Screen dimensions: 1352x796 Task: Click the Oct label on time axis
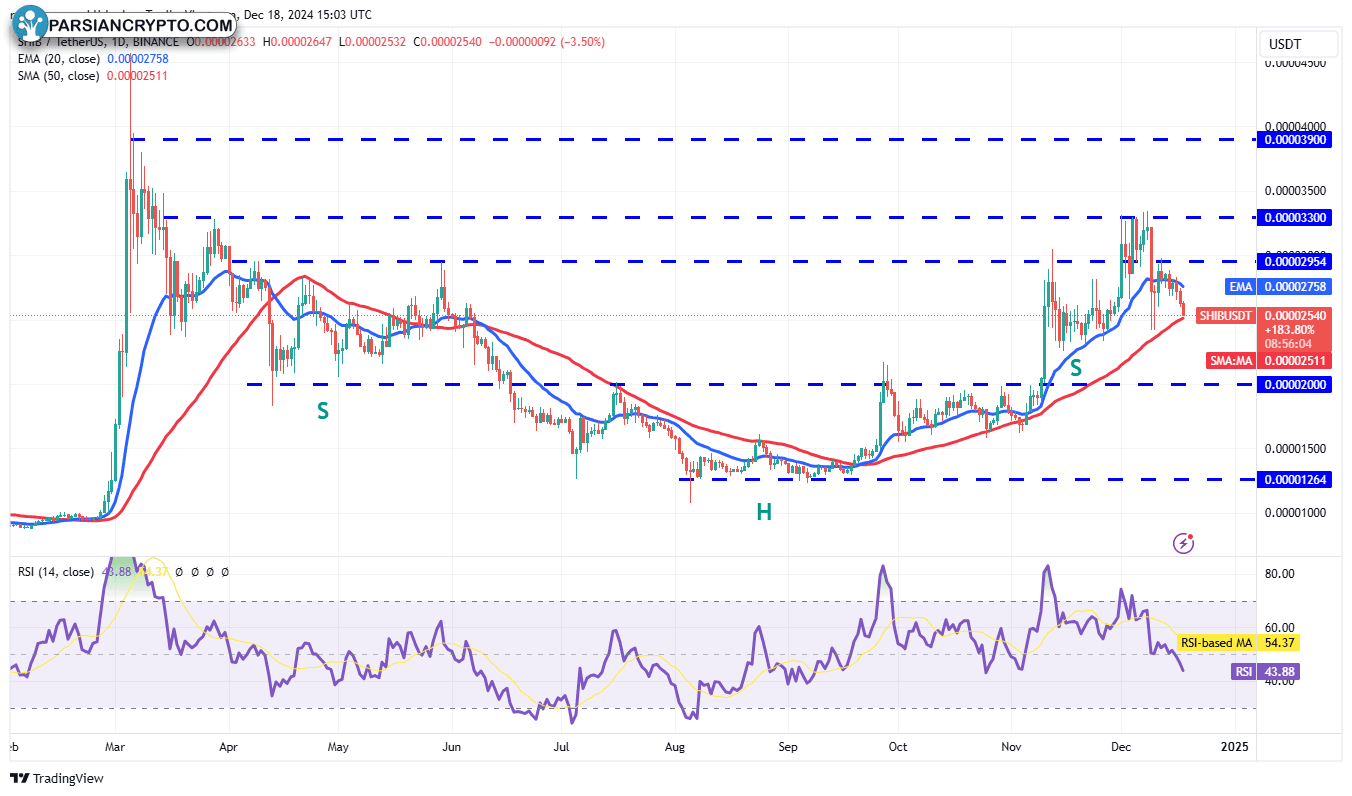(898, 746)
